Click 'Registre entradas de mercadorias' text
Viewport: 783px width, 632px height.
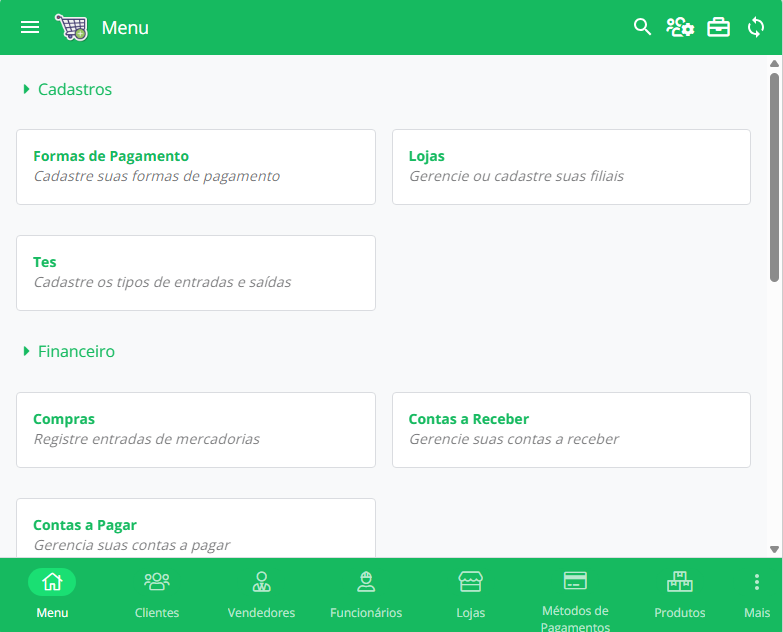tap(147, 439)
